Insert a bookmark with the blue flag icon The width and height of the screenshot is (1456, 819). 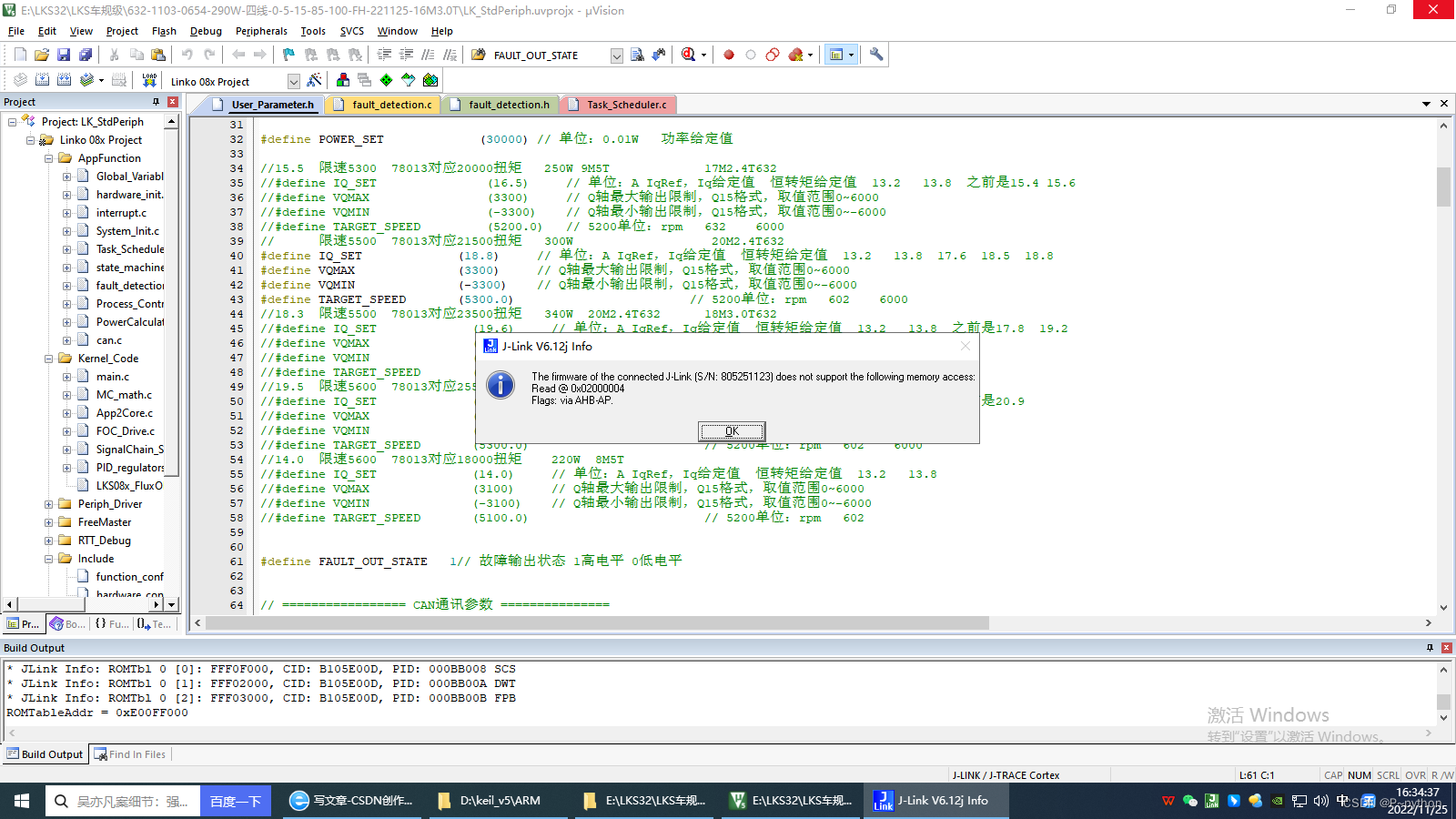click(x=288, y=55)
